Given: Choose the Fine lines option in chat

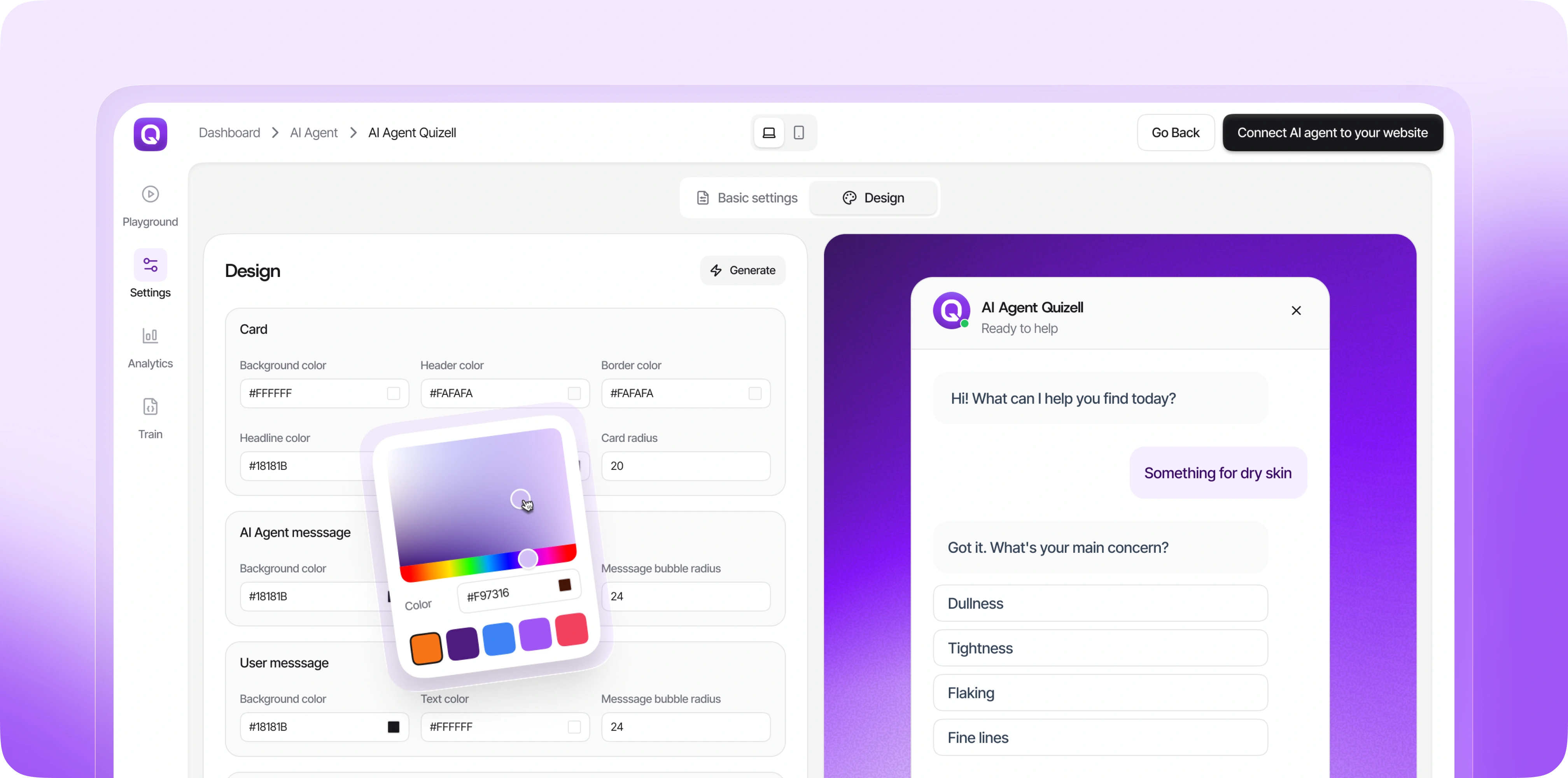Looking at the screenshot, I should [x=1101, y=738].
